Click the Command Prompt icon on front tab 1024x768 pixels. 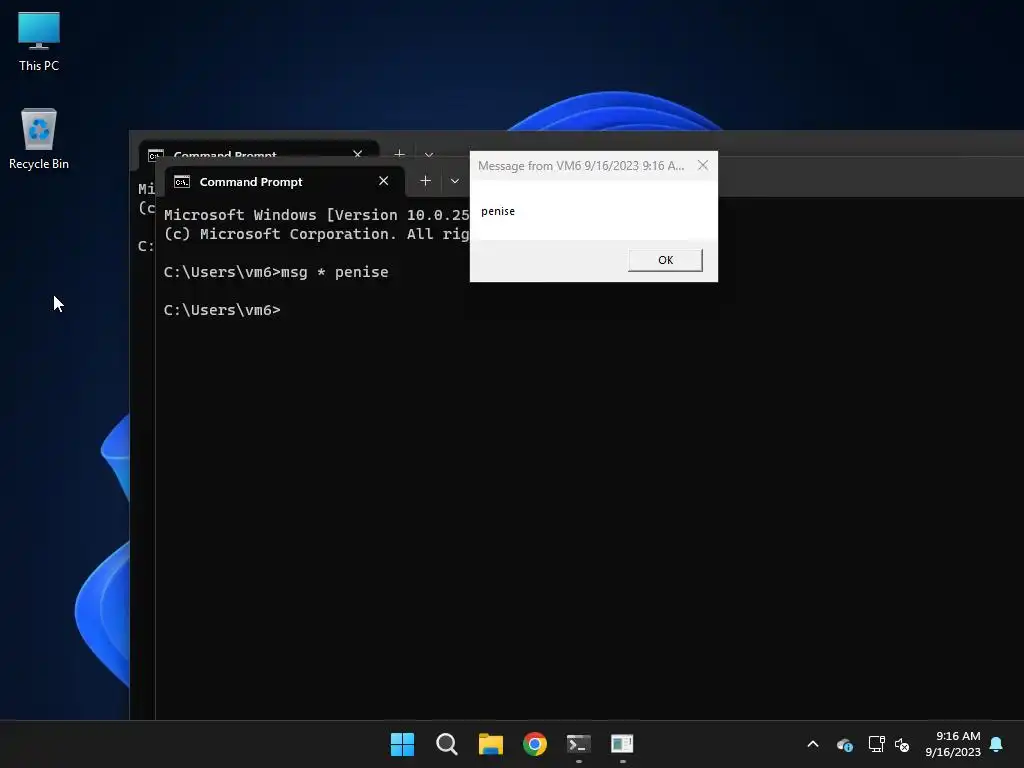pyautogui.click(x=182, y=182)
